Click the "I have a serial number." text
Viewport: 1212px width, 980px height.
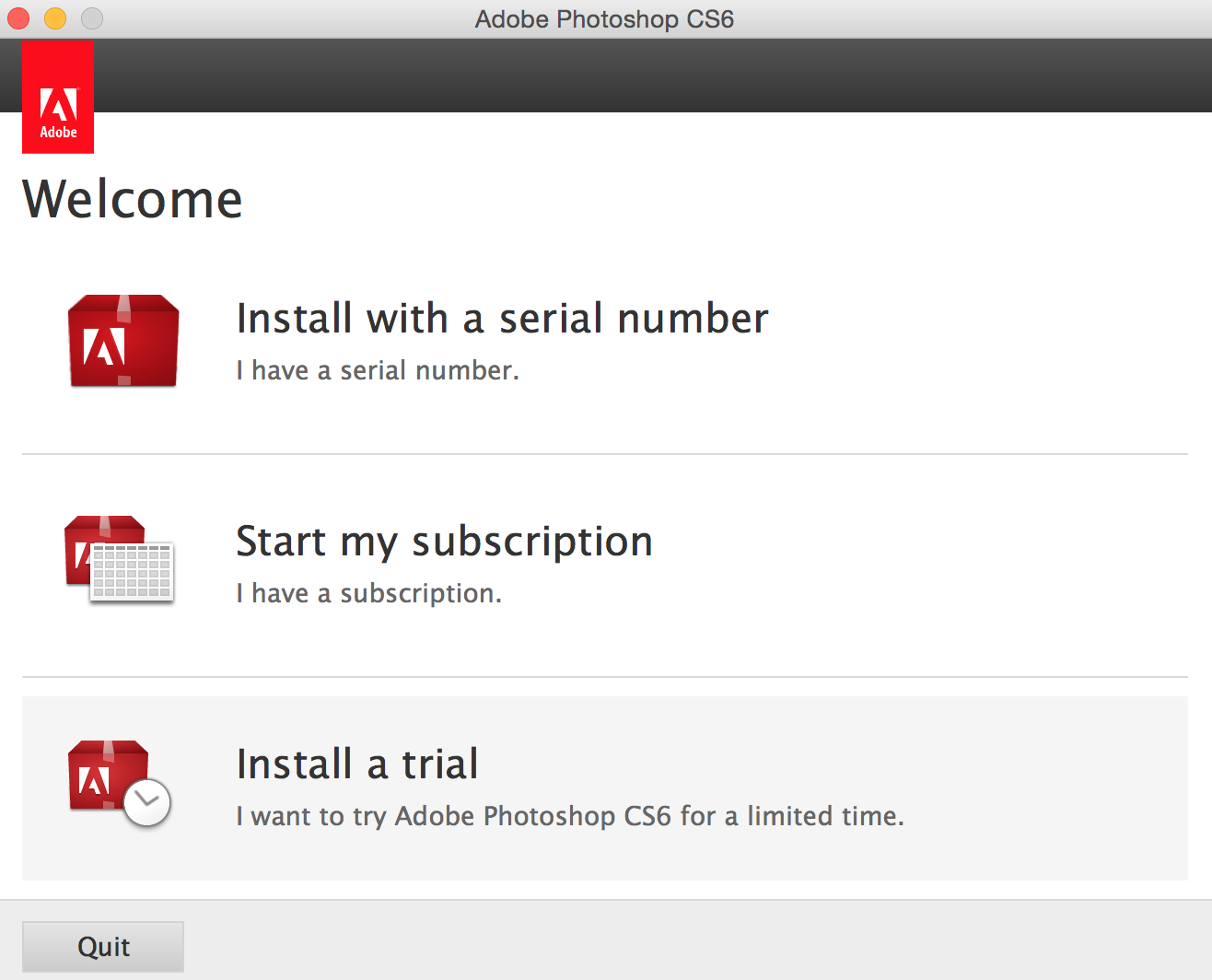pyautogui.click(x=378, y=370)
